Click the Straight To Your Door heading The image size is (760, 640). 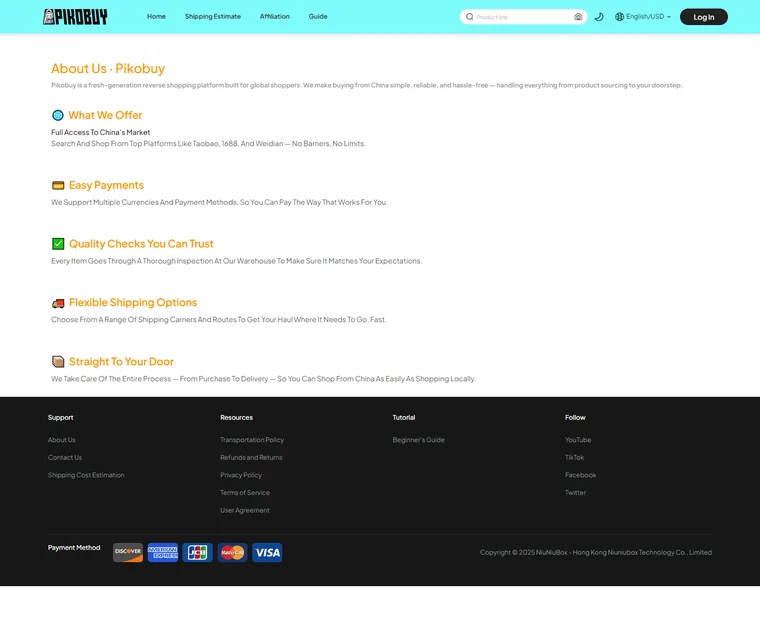point(121,362)
